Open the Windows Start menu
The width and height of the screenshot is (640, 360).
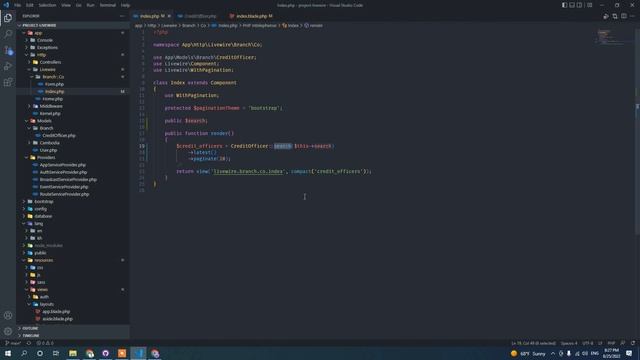click(x=8, y=353)
